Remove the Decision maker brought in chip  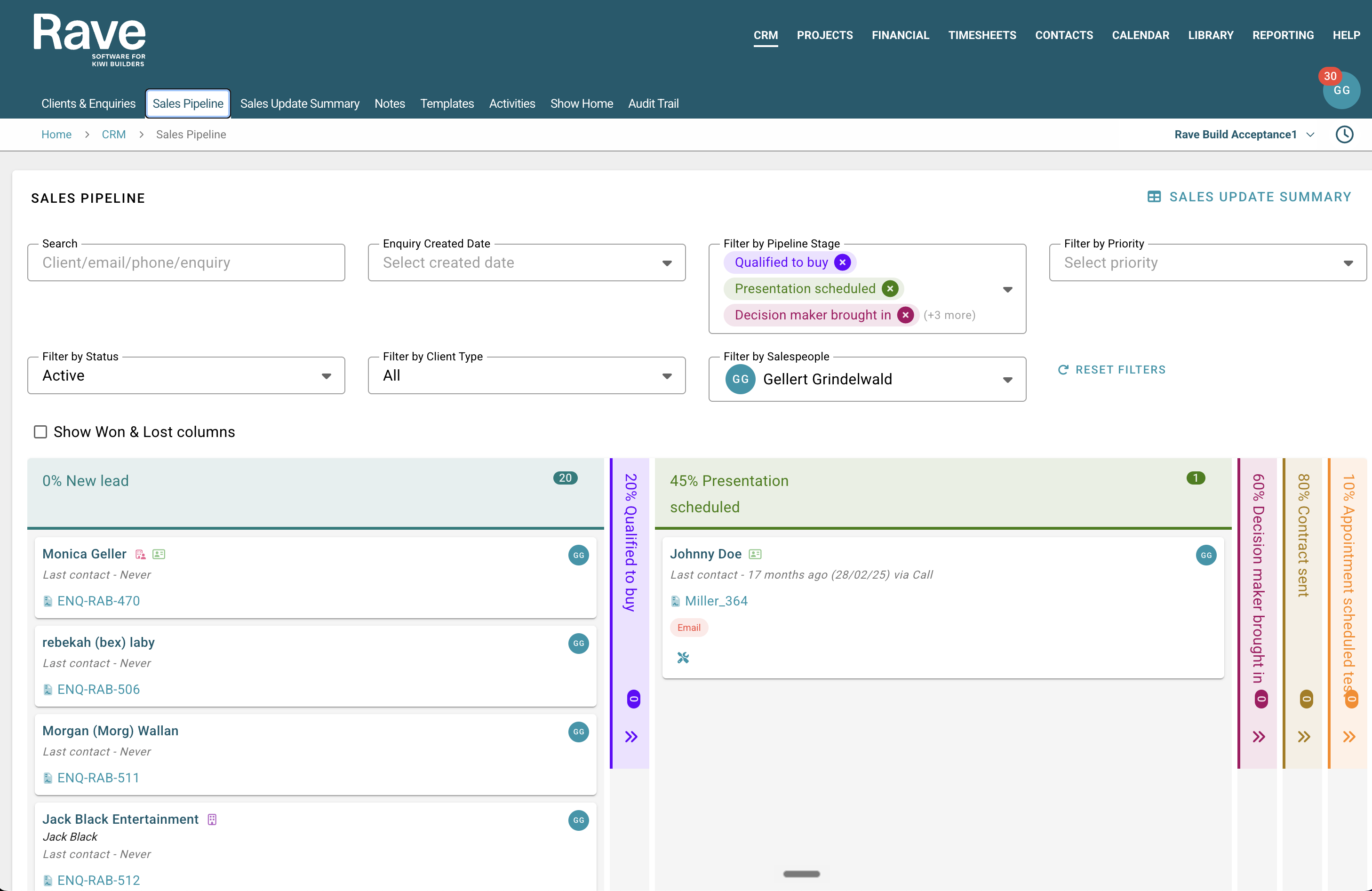pyautogui.click(x=905, y=315)
